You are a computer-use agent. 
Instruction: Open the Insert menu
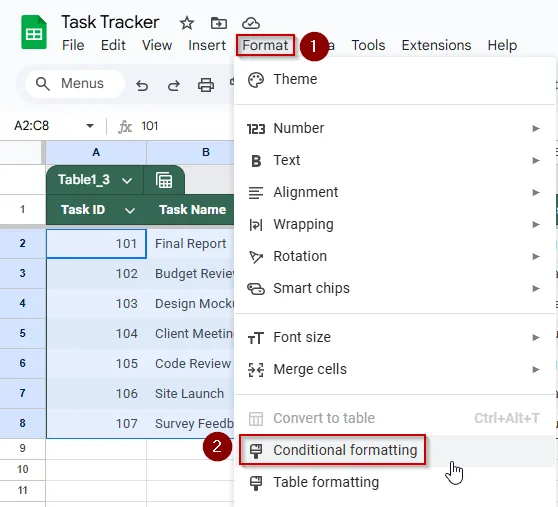click(207, 46)
